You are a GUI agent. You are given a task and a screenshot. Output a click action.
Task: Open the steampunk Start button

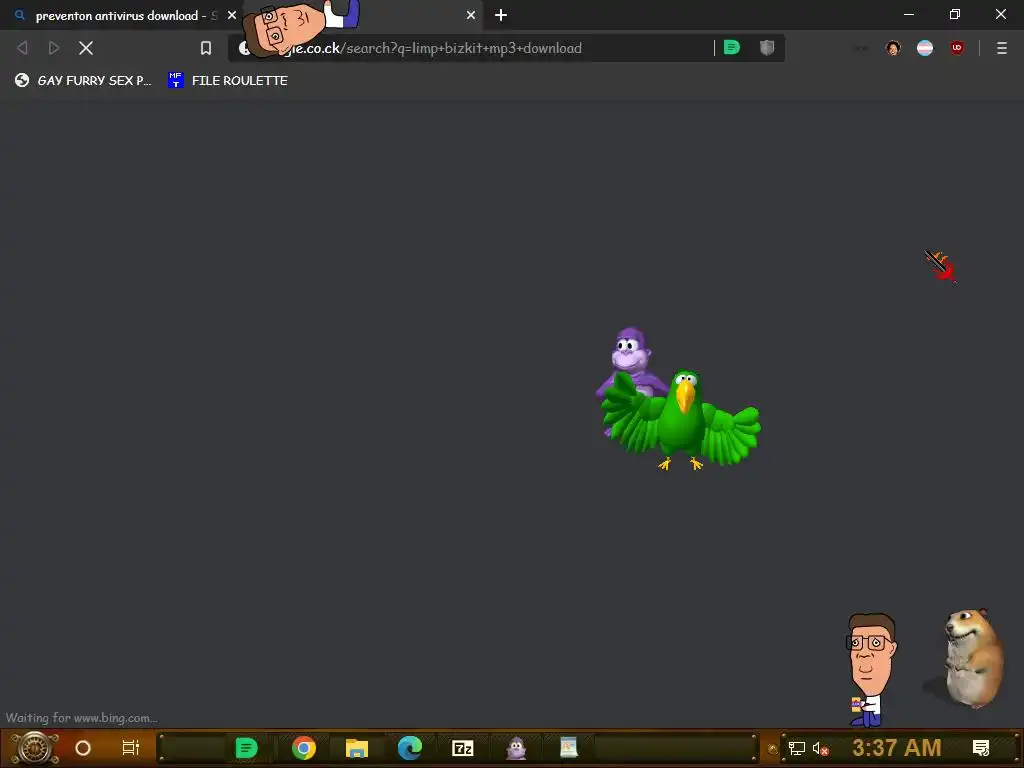[34, 748]
